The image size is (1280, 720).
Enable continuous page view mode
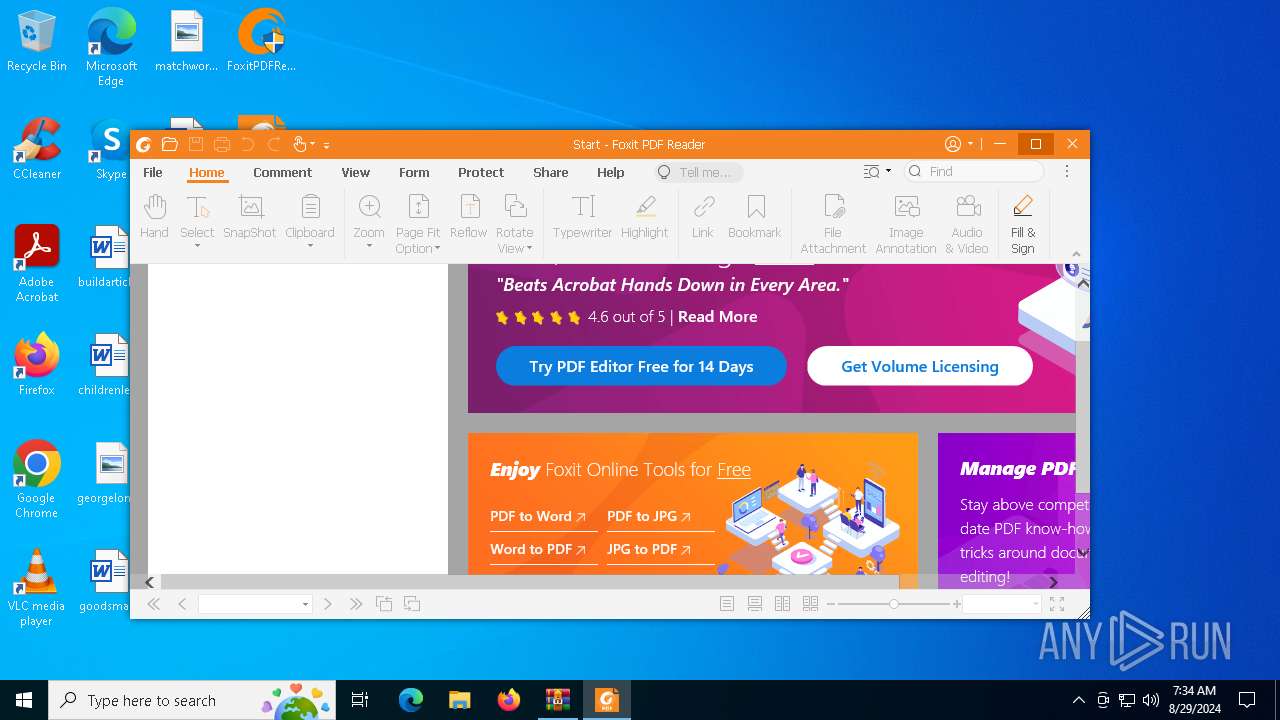pos(755,604)
